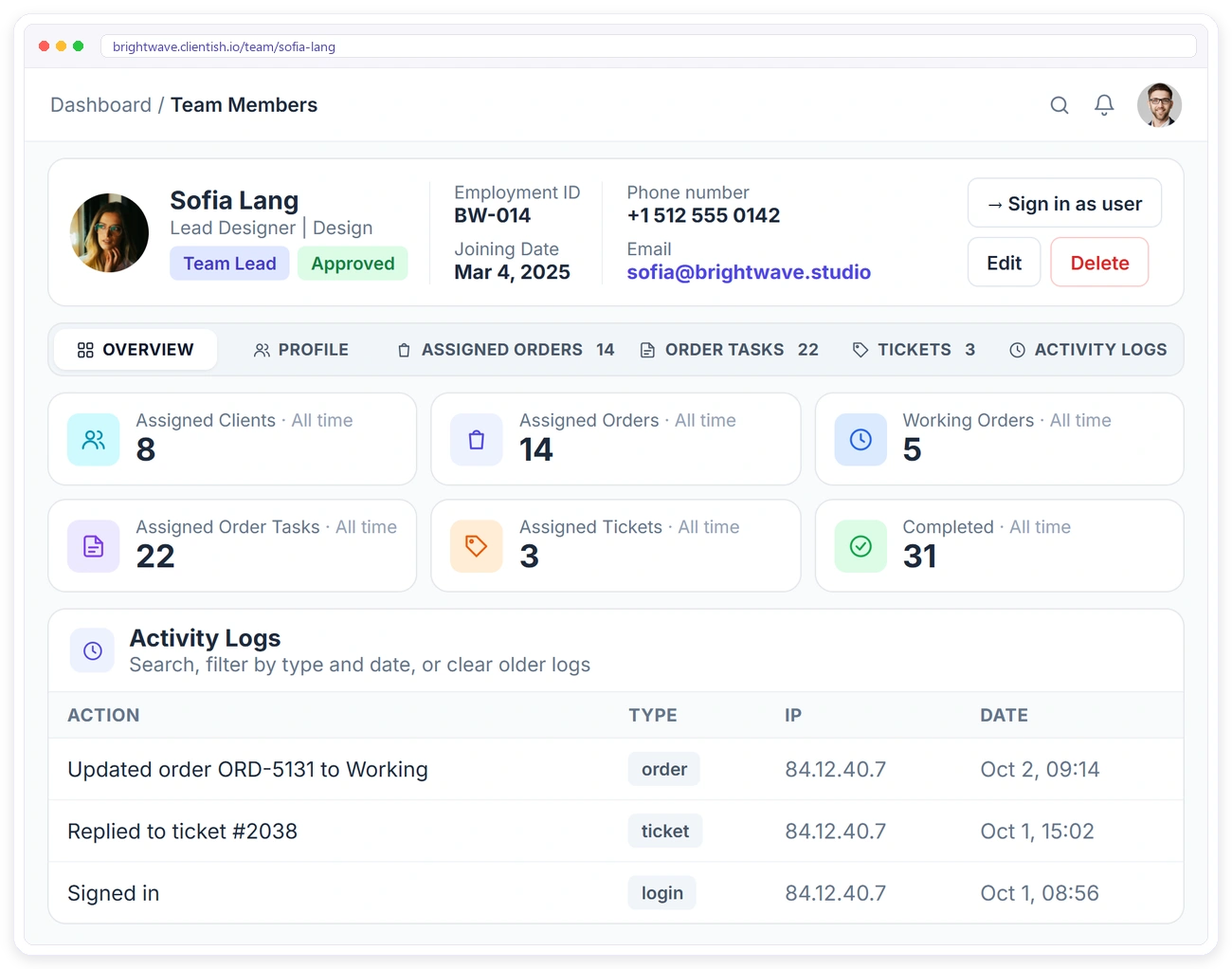
Task: Click the Assigned Orders count 14
Action: pos(535,449)
